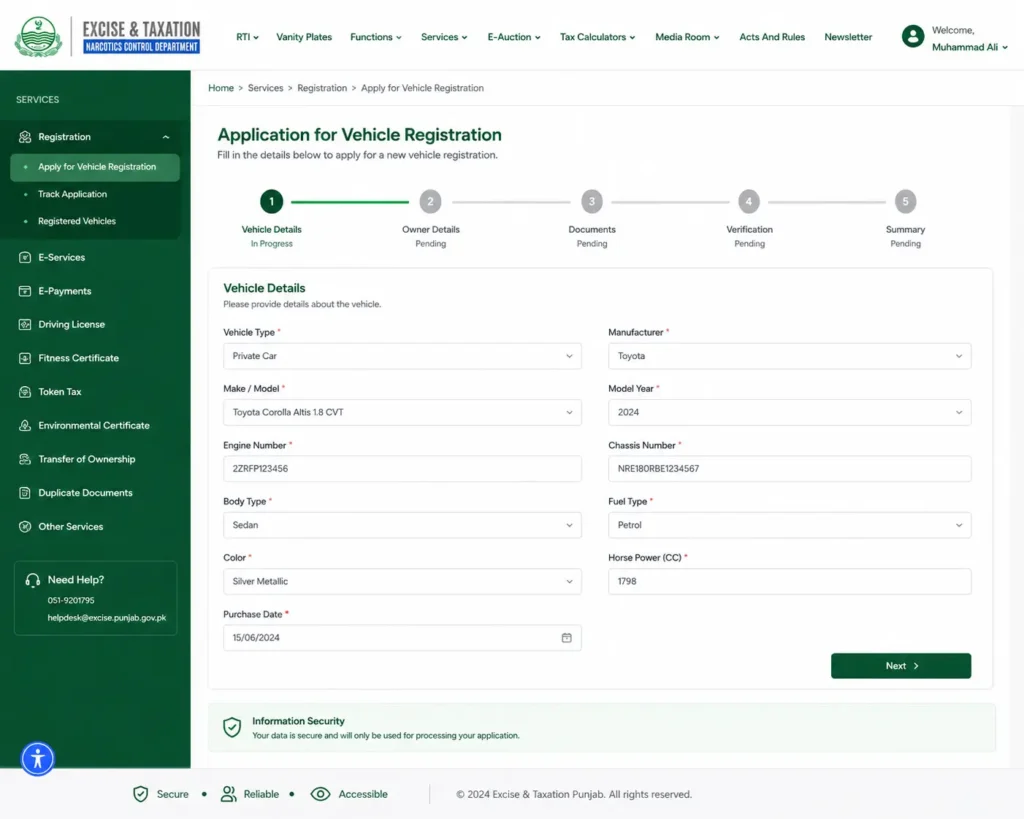This screenshot has height=819, width=1024.
Task: Click step 2 Owner Details circle
Action: (430, 202)
